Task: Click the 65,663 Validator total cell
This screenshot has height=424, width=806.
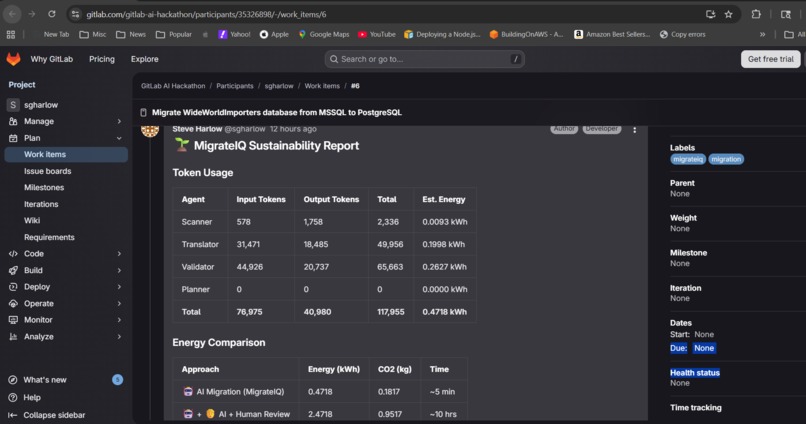Action: point(390,267)
